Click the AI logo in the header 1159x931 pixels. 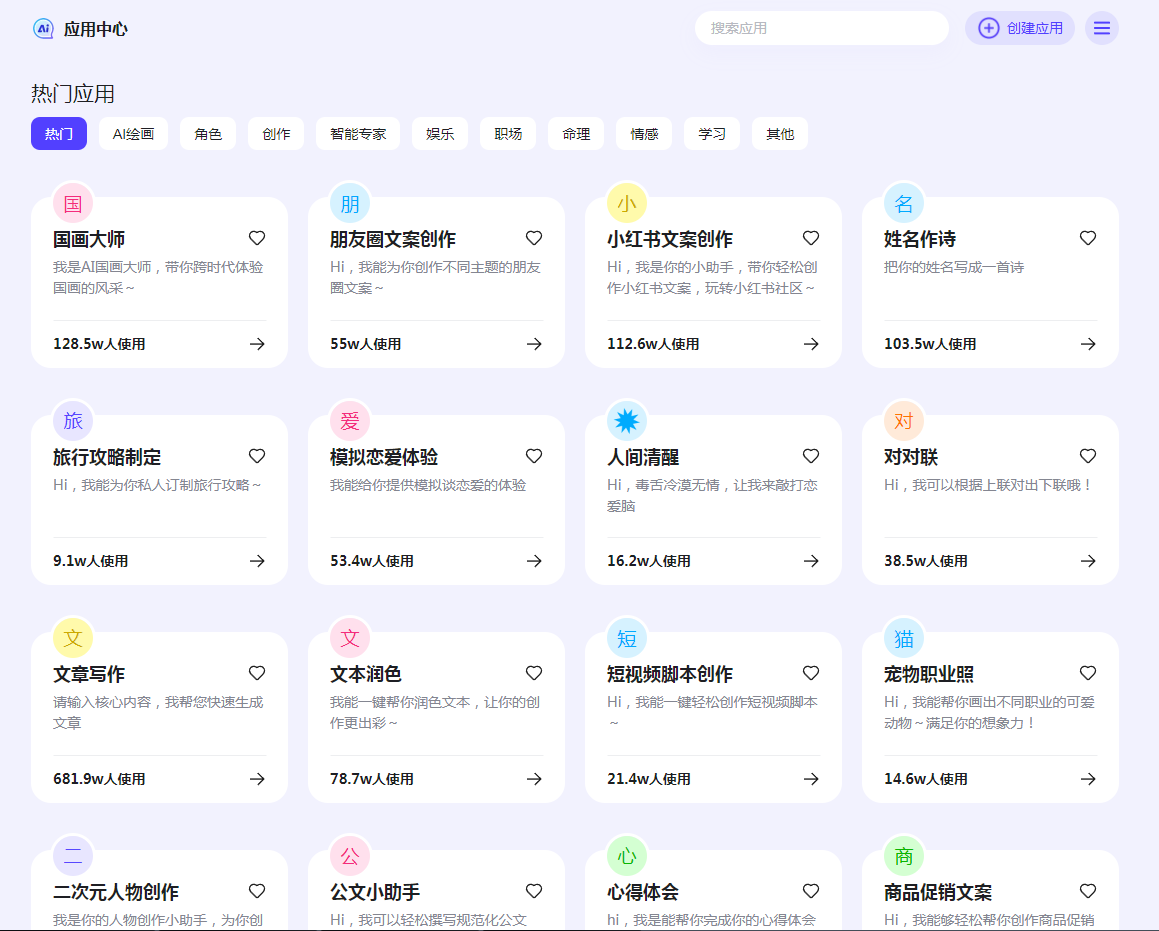click(43, 28)
